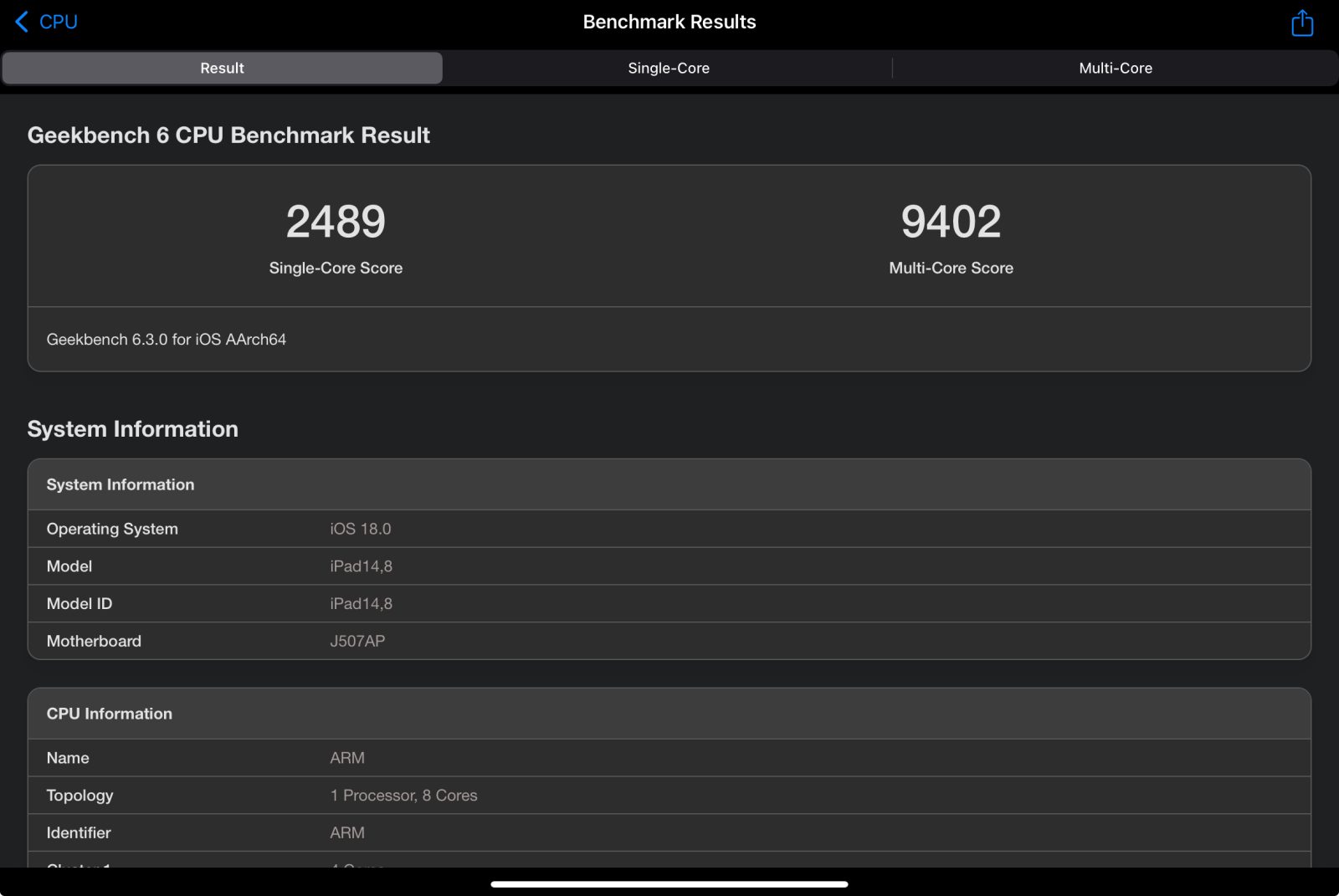
Task: Select the Model ID row
Action: [x=669, y=603]
